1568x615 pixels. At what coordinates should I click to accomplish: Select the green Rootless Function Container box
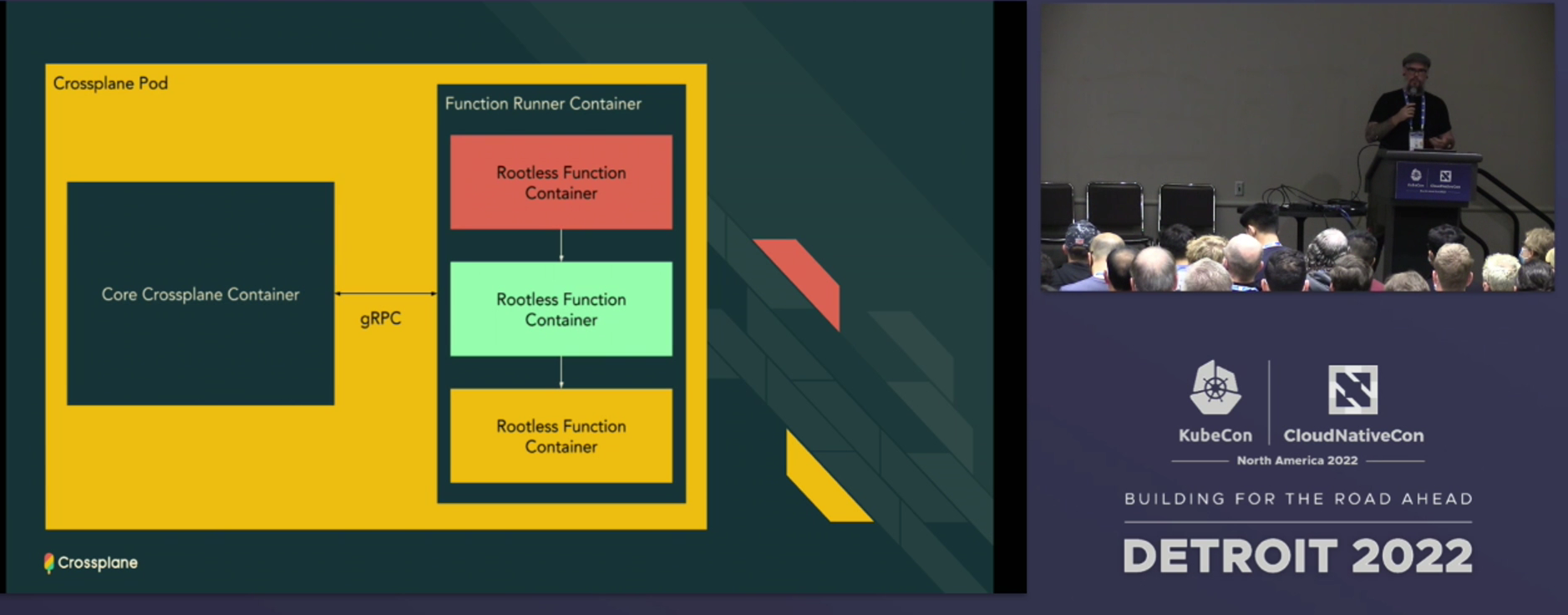(x=561, y=309)
